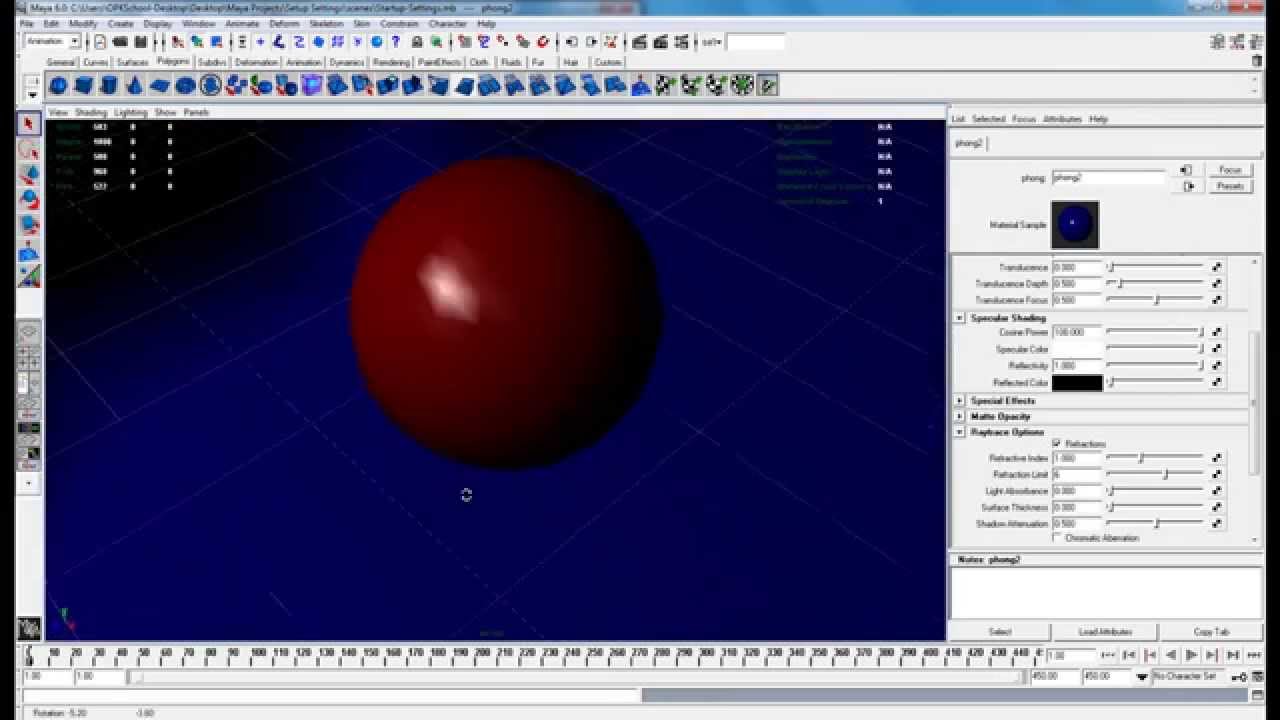Click the Copy Tab button
The height and width of the screenshot is (720, 1280).
1211,632
